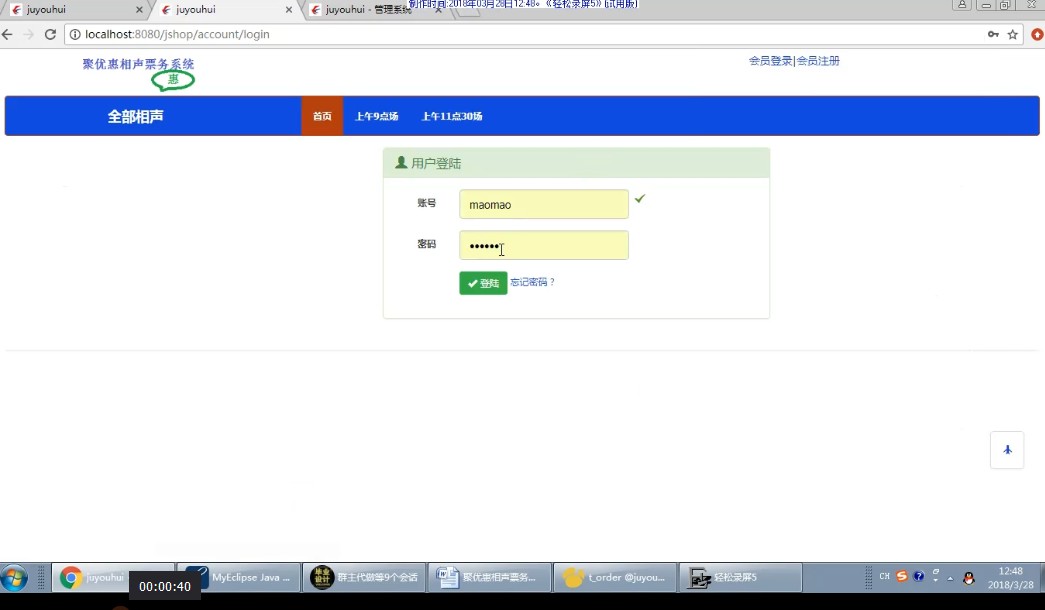The image size is (1045, 610).
Task: Click QQ penguin tray icon
Action: click(x=969, y=577)
